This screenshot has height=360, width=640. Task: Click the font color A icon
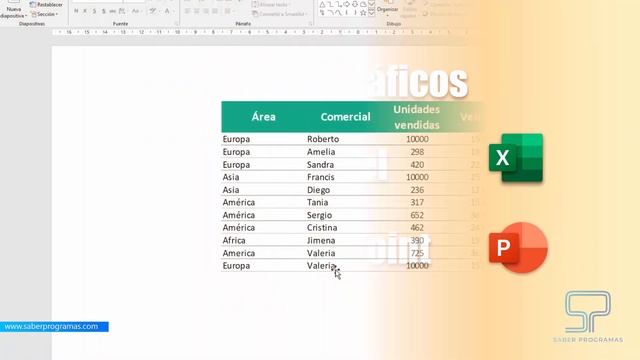point(167,11)
